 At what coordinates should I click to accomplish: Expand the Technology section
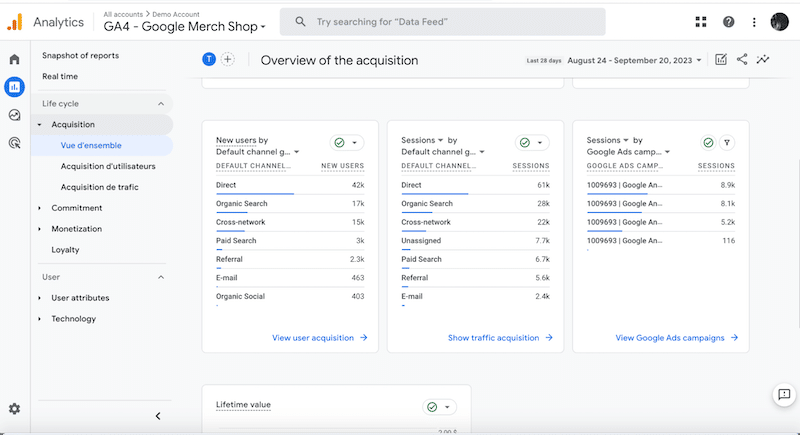click(40, 319)
